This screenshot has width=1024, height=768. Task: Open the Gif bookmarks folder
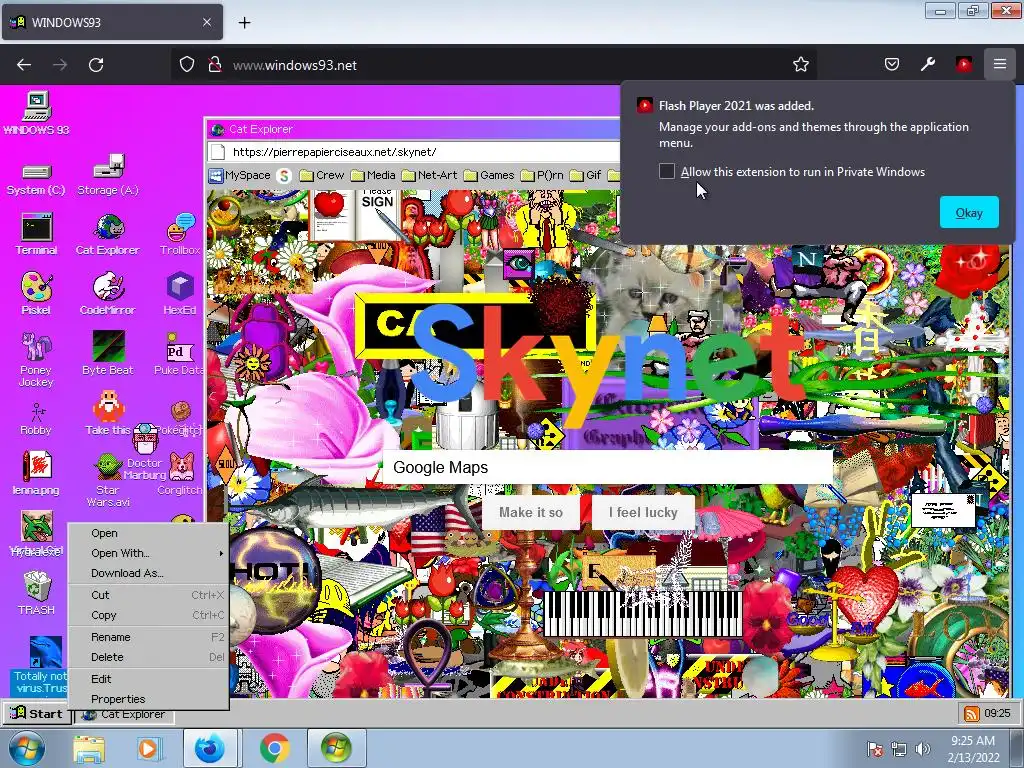[585, 175]
